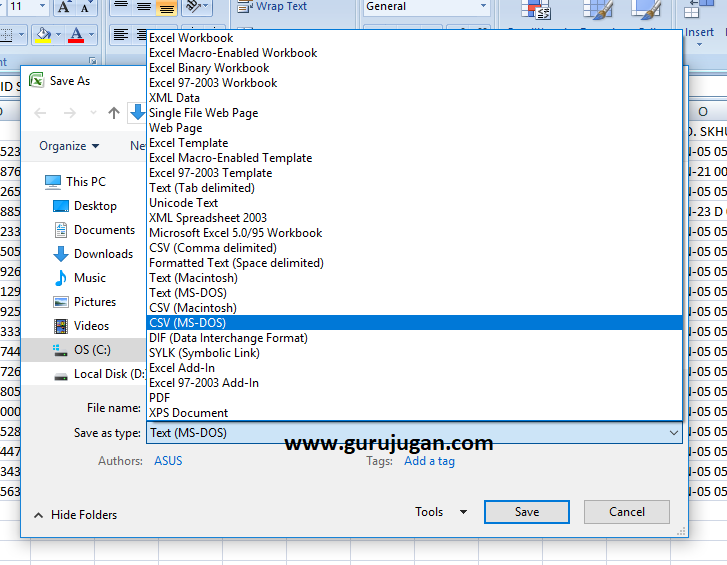
Task: Click the red Font Color icon
Action: pos(77,34)
